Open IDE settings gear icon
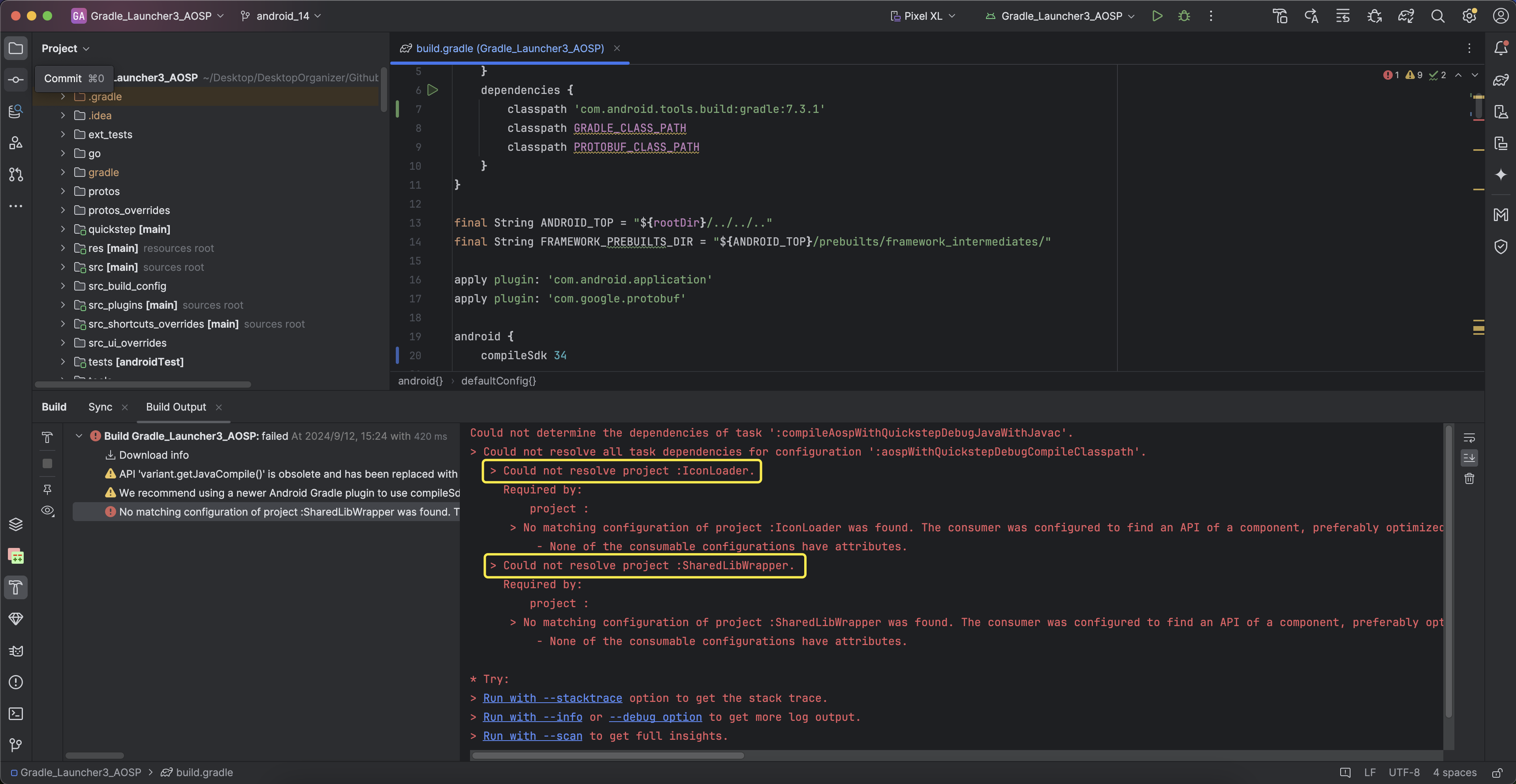The image size is (1516, 784). coord(1469,16)
